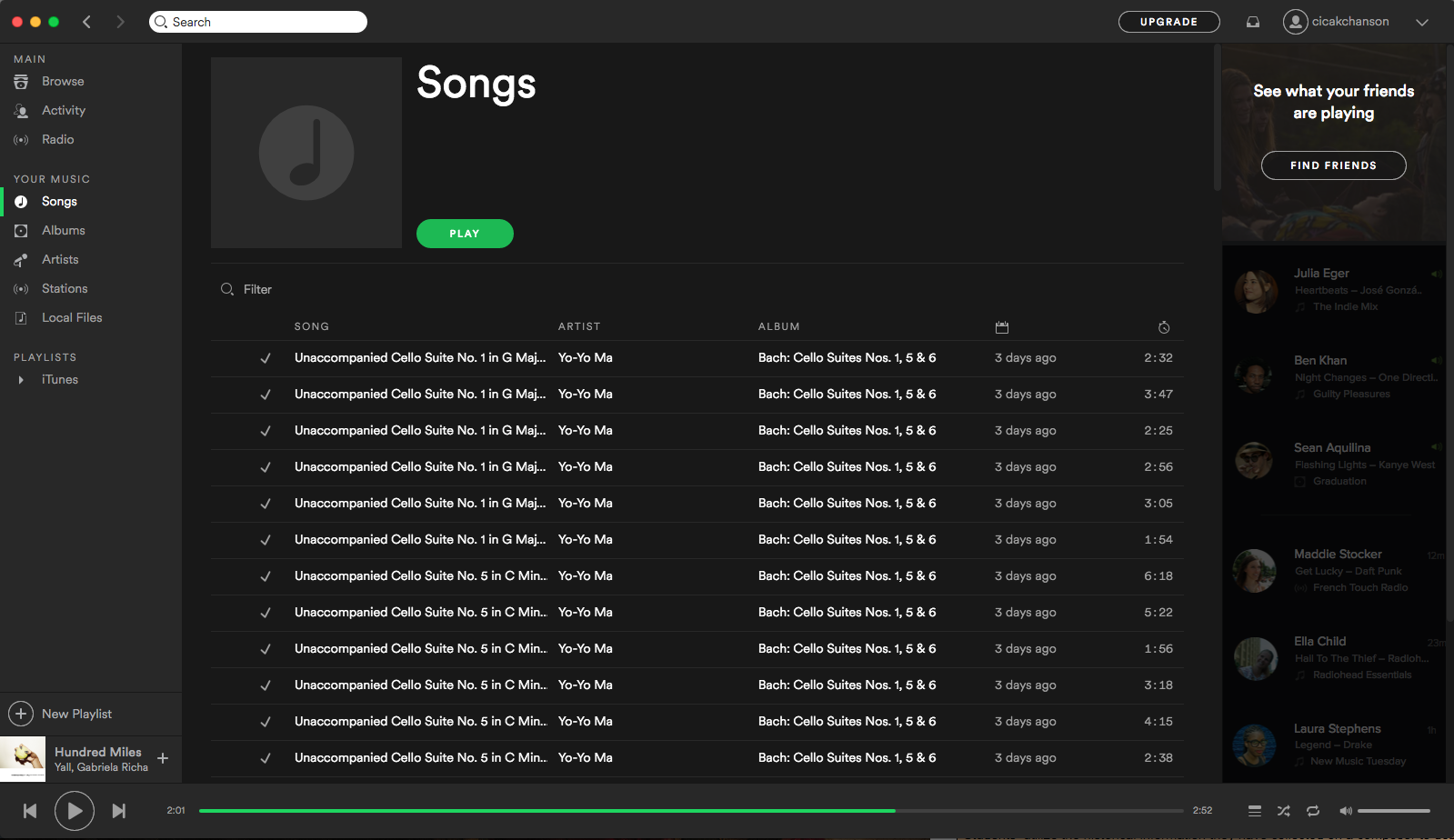This screenshot has width=1454, height=840.
Task: Sort by the Song column header
Action: pyautogui.click(x=312, y=326)
